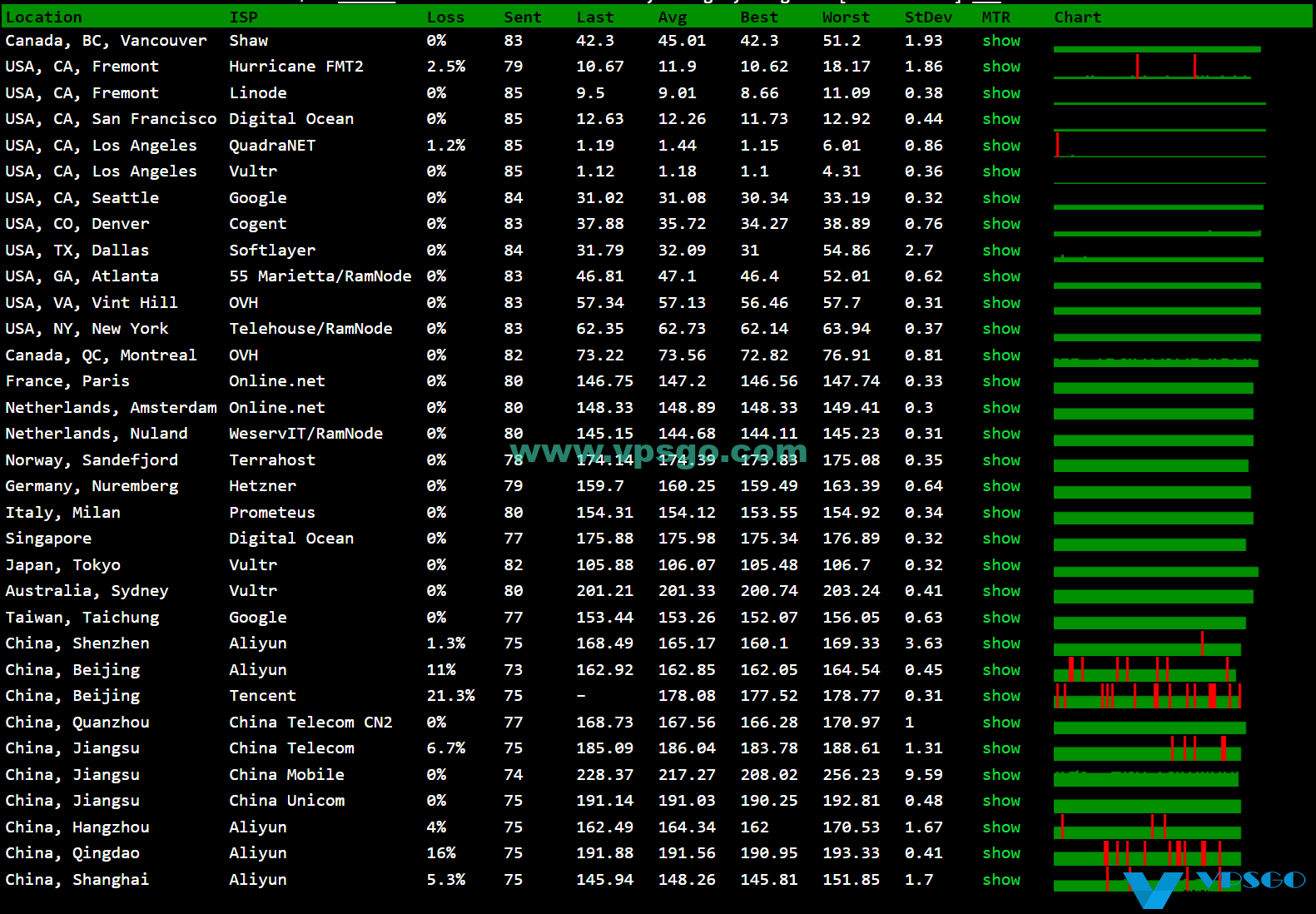Open show link for Jiangsu China Telecom row

pos(1001,748)
